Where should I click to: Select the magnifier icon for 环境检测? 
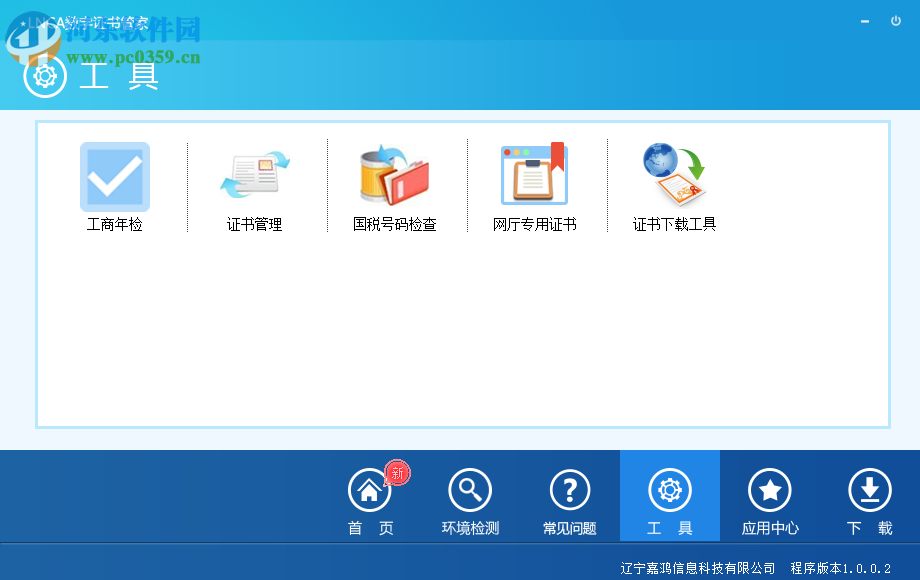[469, 488]
